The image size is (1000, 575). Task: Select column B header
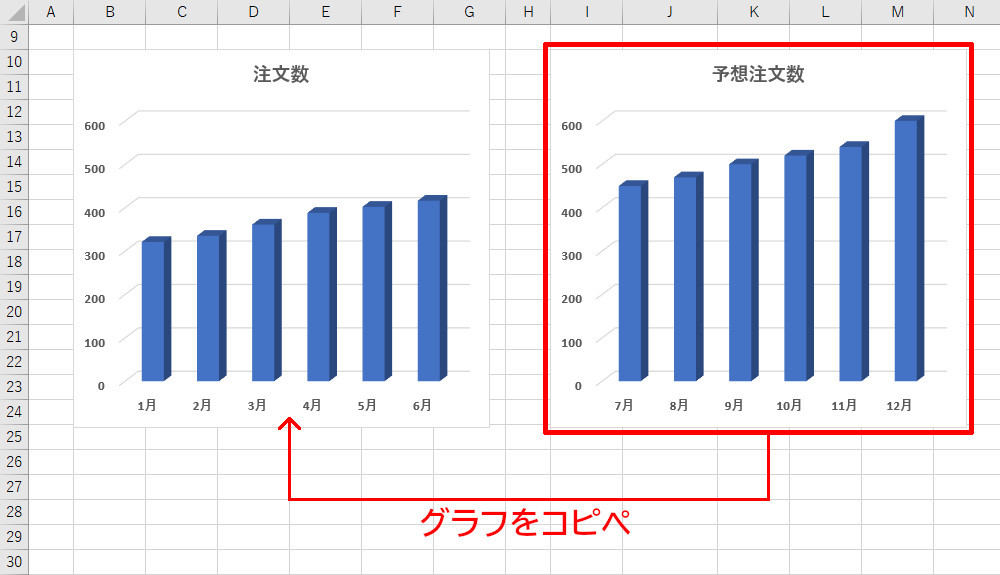click(x=110, y=11)
